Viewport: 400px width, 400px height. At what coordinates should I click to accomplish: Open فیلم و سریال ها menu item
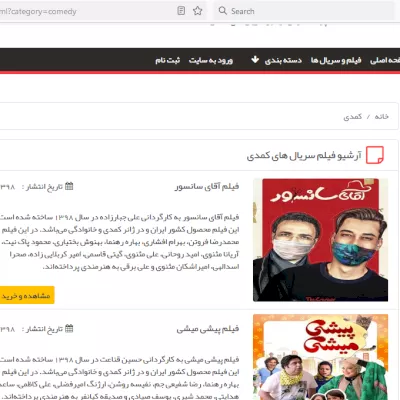tap(336, 60)
